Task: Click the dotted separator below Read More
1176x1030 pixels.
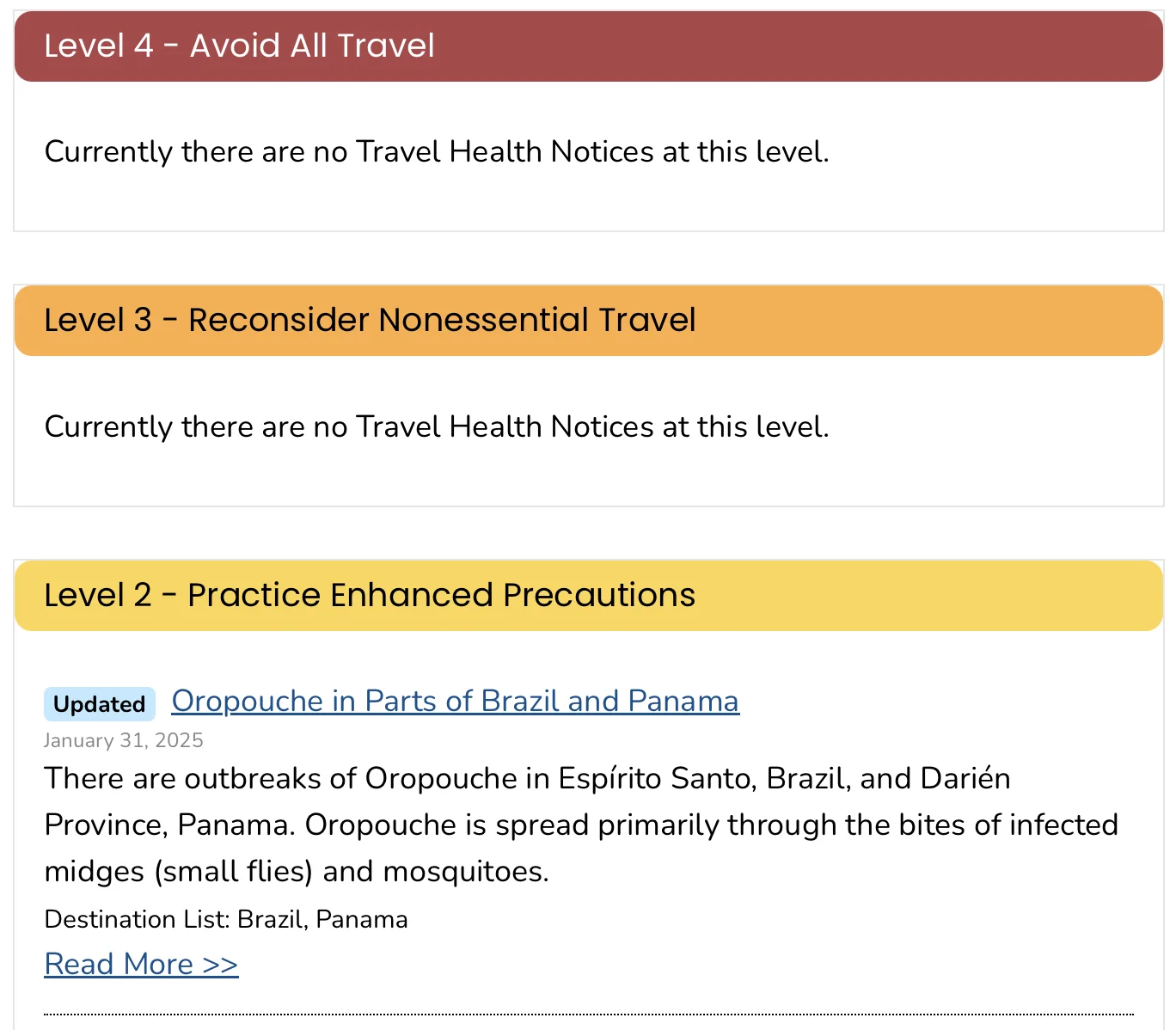Action: pyautogui.click(x=589, y=1015)
